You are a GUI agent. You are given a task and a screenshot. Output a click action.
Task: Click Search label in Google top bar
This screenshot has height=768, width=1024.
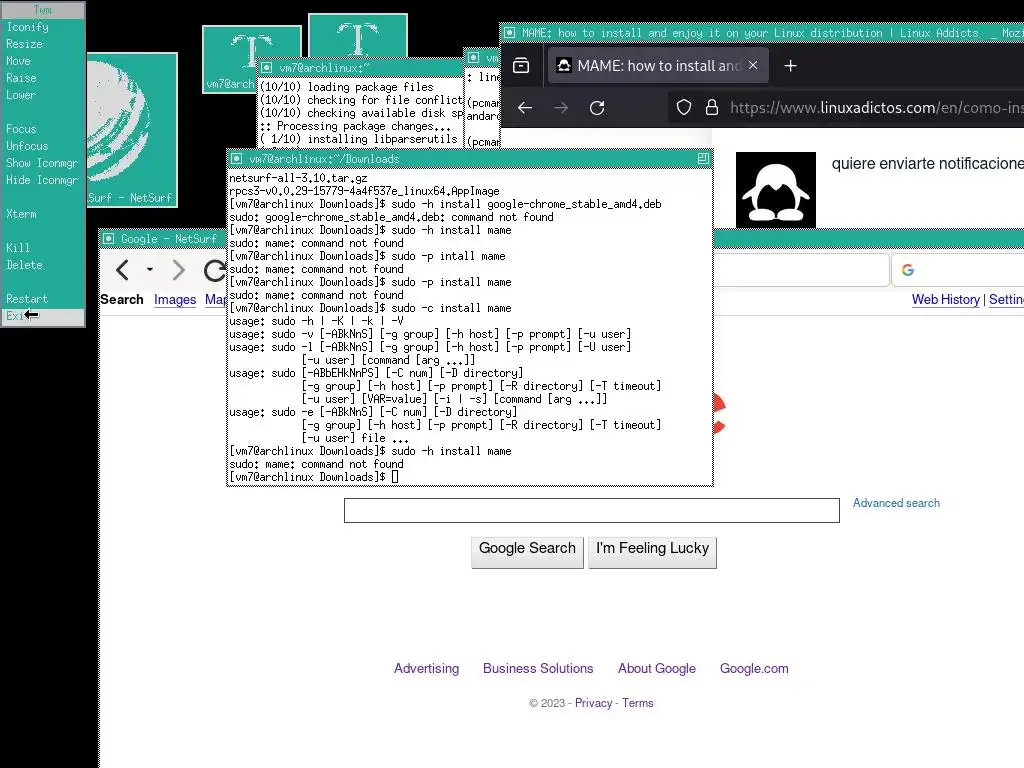(x=121, y=299)
